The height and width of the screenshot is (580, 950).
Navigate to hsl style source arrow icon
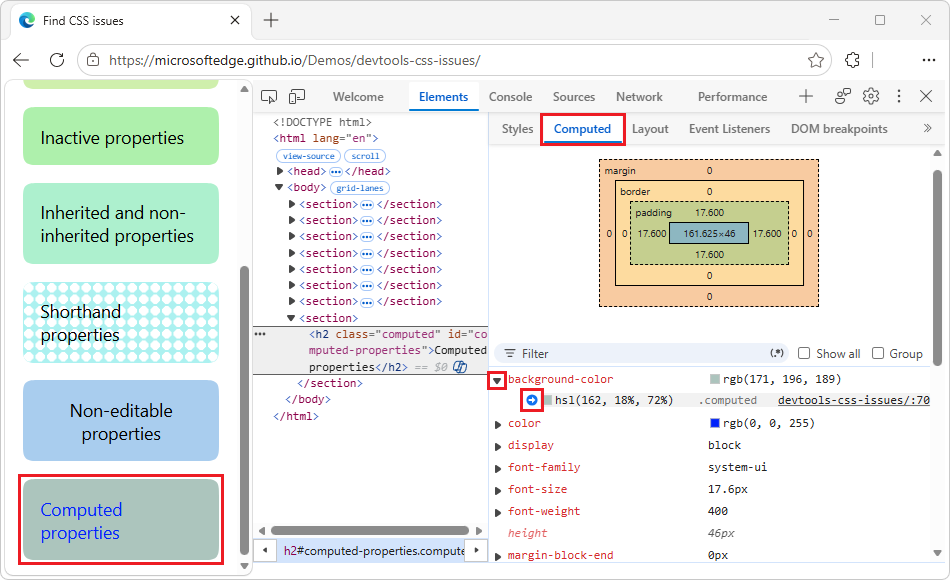[x=532, y=400]
